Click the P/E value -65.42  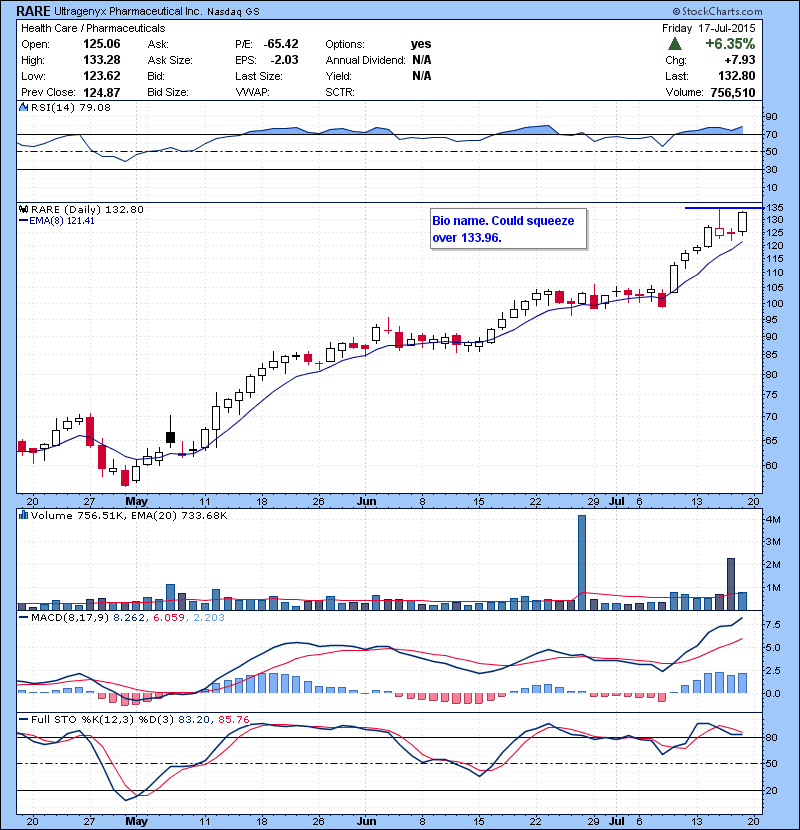(281, 44)
